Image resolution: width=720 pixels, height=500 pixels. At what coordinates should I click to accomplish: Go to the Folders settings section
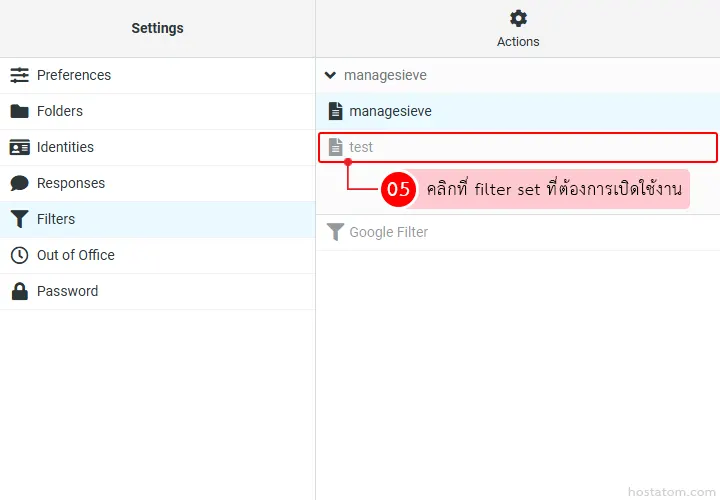tap(60, 111)
